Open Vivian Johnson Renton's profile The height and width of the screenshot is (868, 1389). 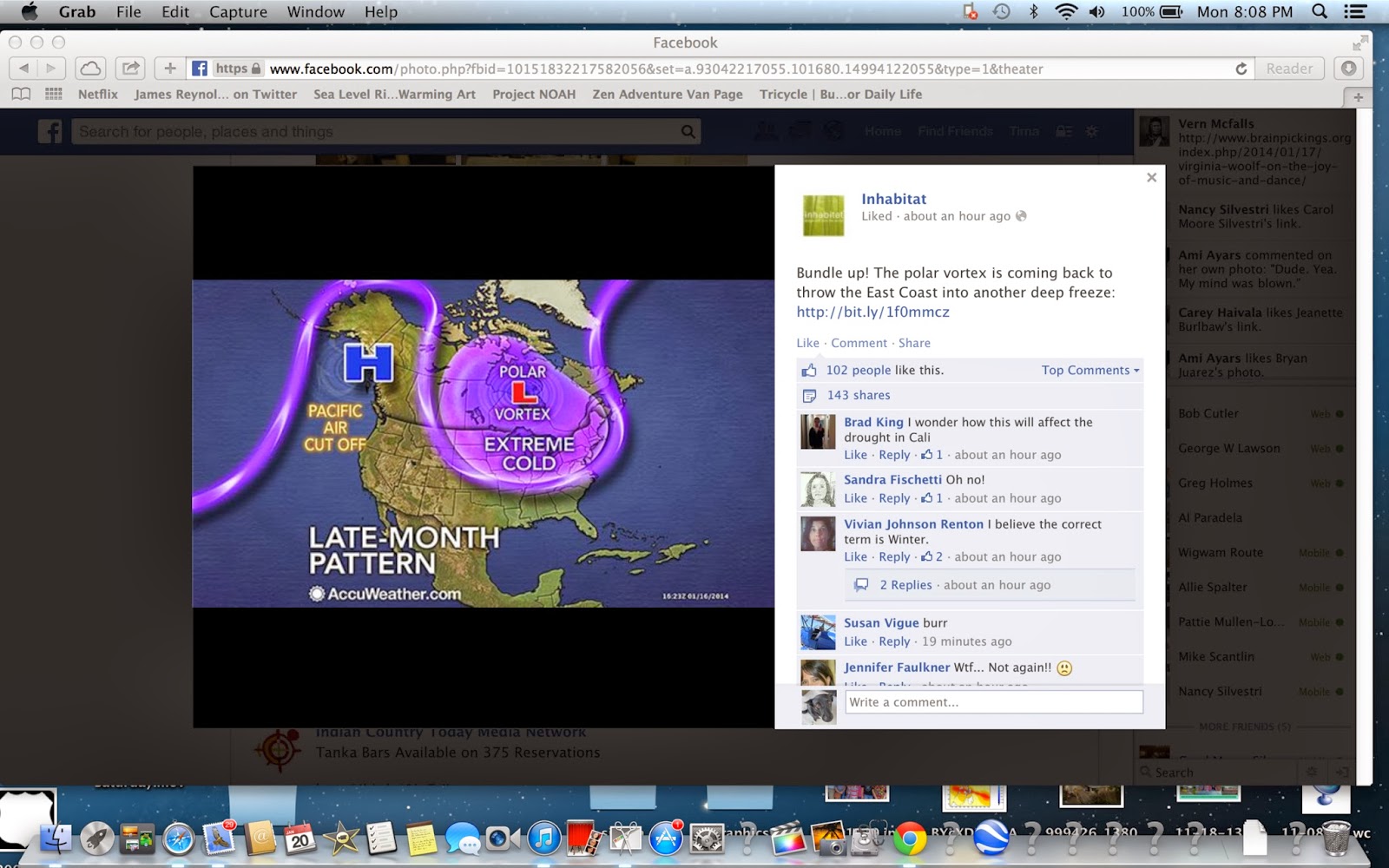(x=913, y=524)
